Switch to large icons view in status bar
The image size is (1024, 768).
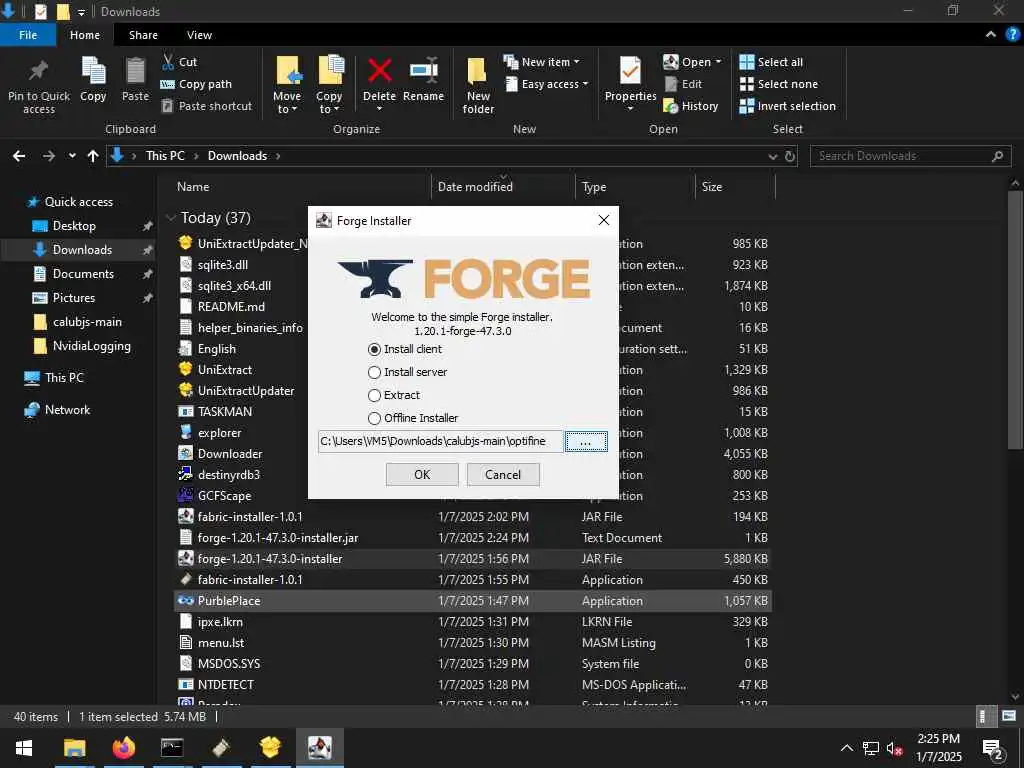click(1008, 716)
